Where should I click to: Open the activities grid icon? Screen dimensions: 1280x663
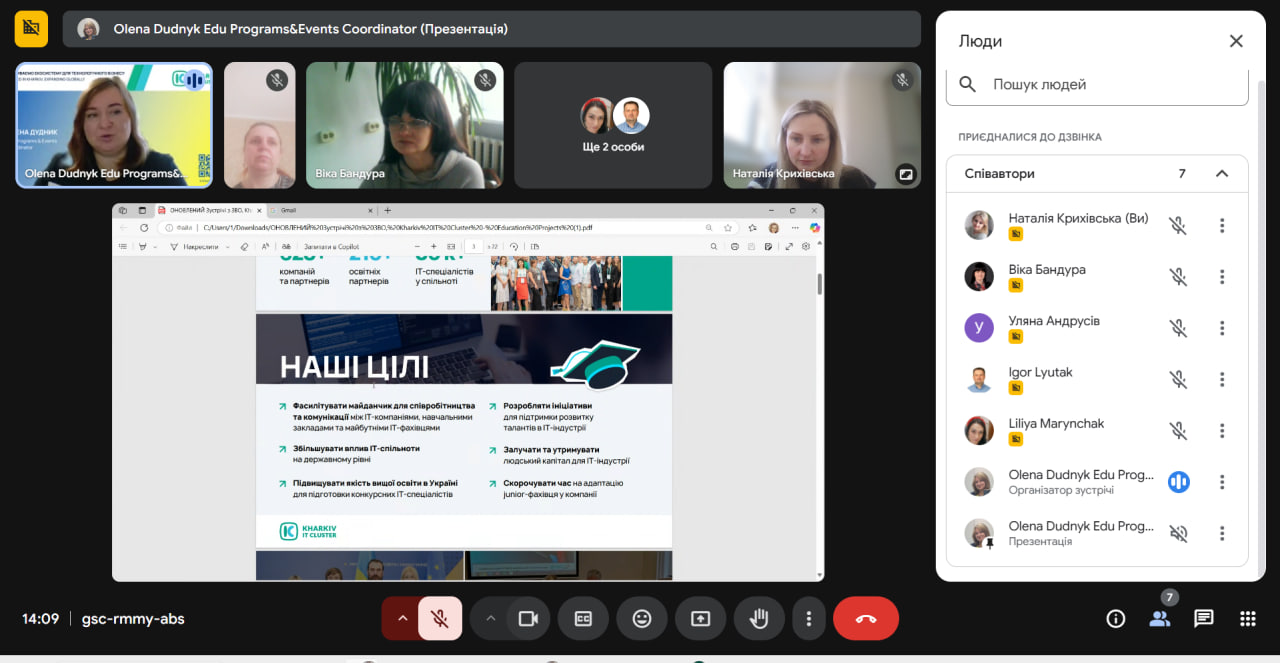[x=1248, y=618]
